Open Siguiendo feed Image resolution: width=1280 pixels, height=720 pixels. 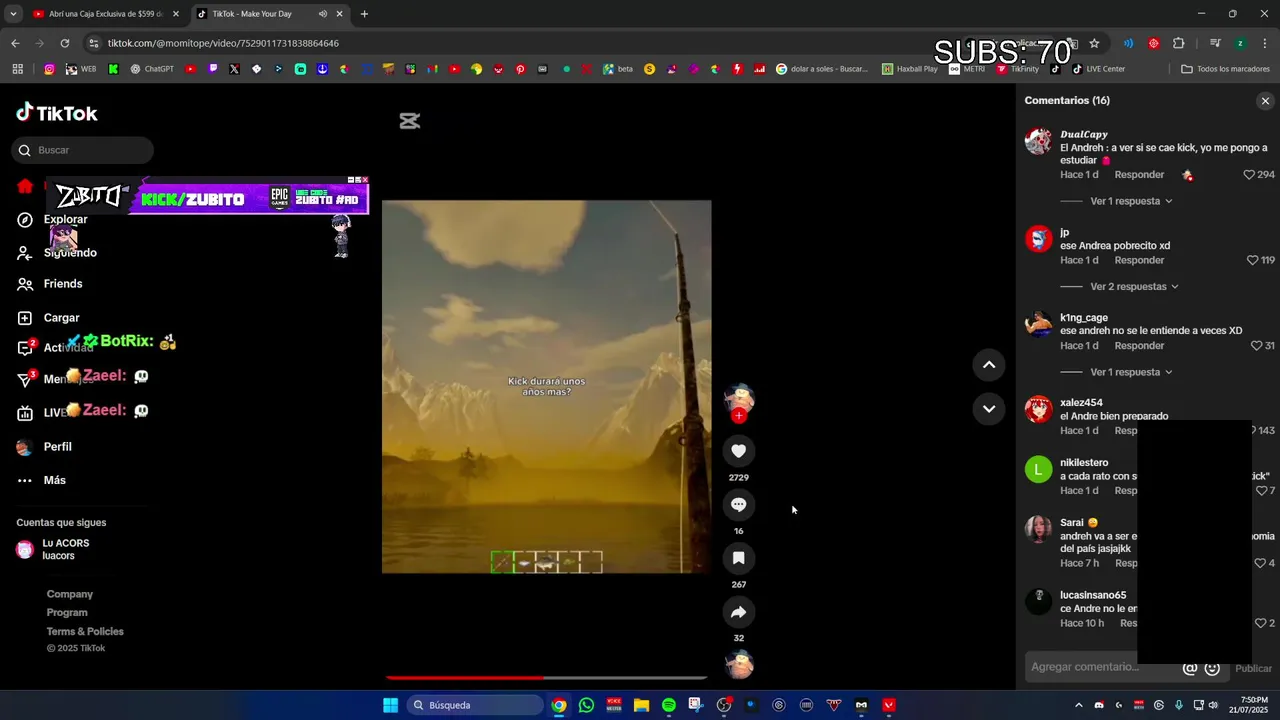(x=70, y=253)
